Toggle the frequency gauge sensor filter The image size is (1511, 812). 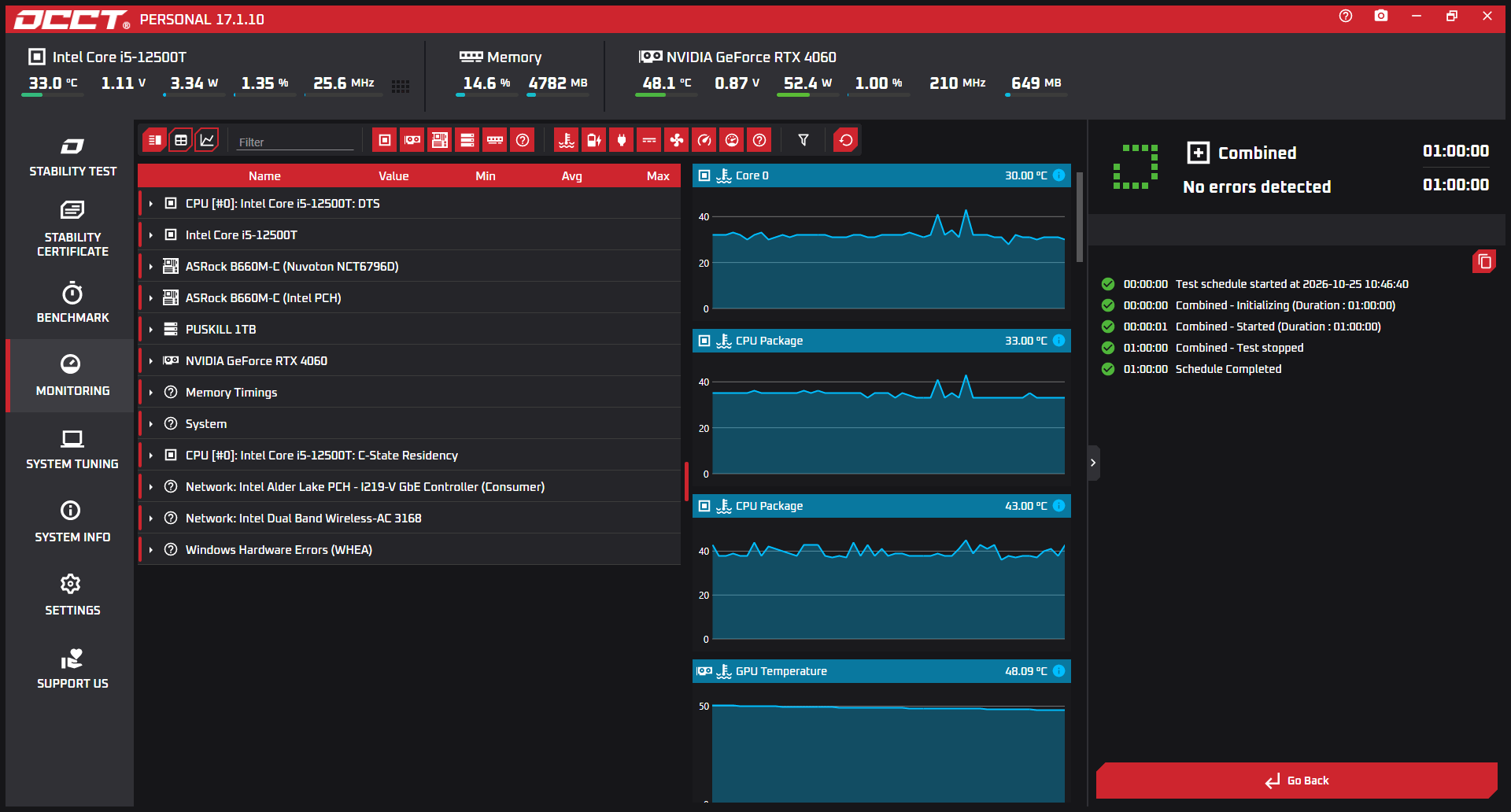(704, 140)
